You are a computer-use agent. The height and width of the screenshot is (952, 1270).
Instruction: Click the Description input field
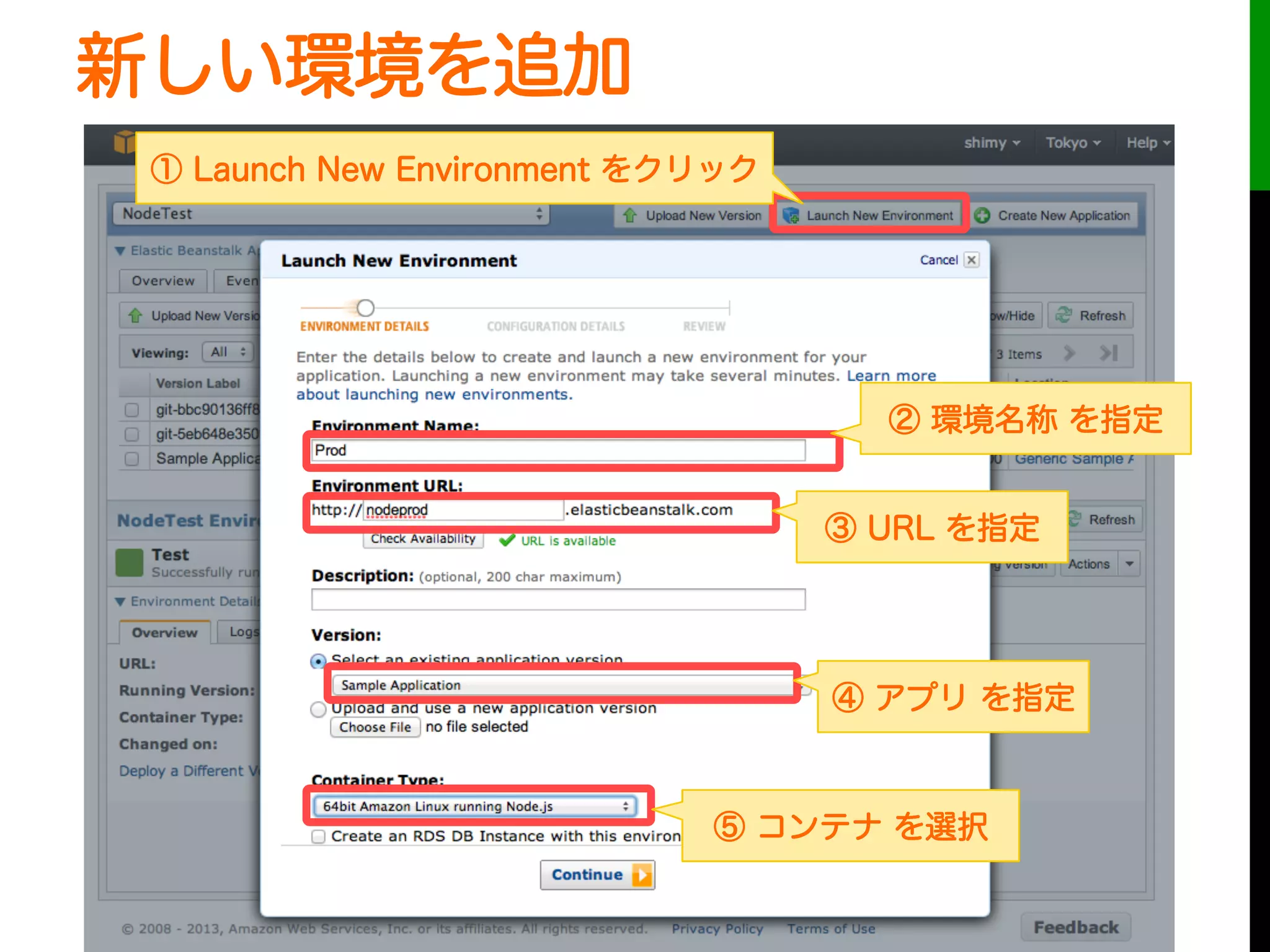click(x=558, y=599)
